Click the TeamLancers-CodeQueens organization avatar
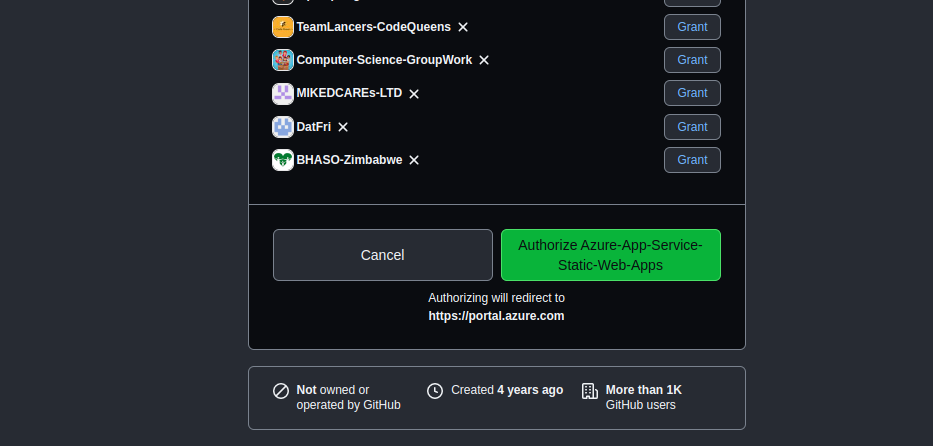The height and width of the screenshot is (446, 933). 283,27
